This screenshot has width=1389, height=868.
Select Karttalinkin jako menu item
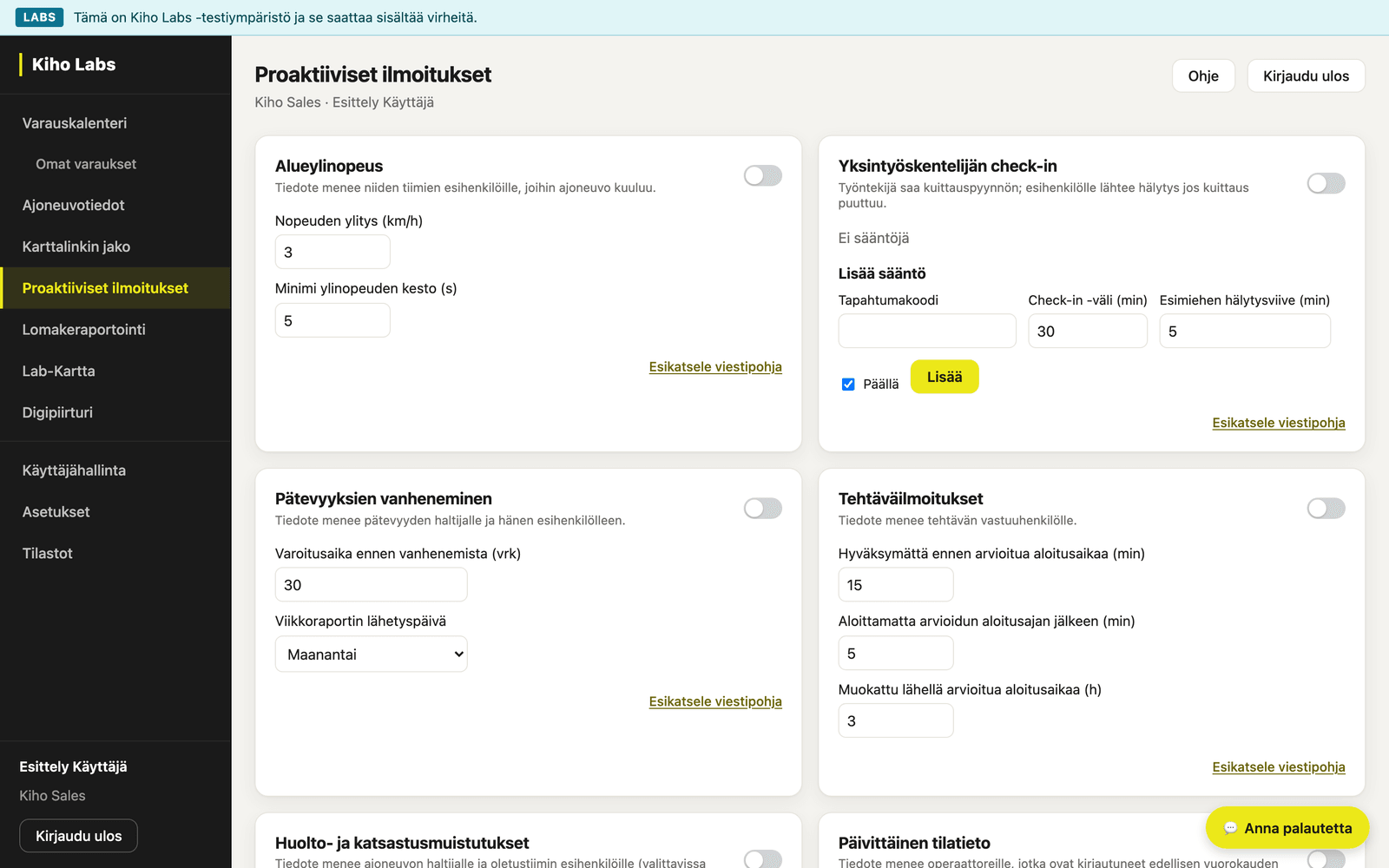[x=115, y=247]
